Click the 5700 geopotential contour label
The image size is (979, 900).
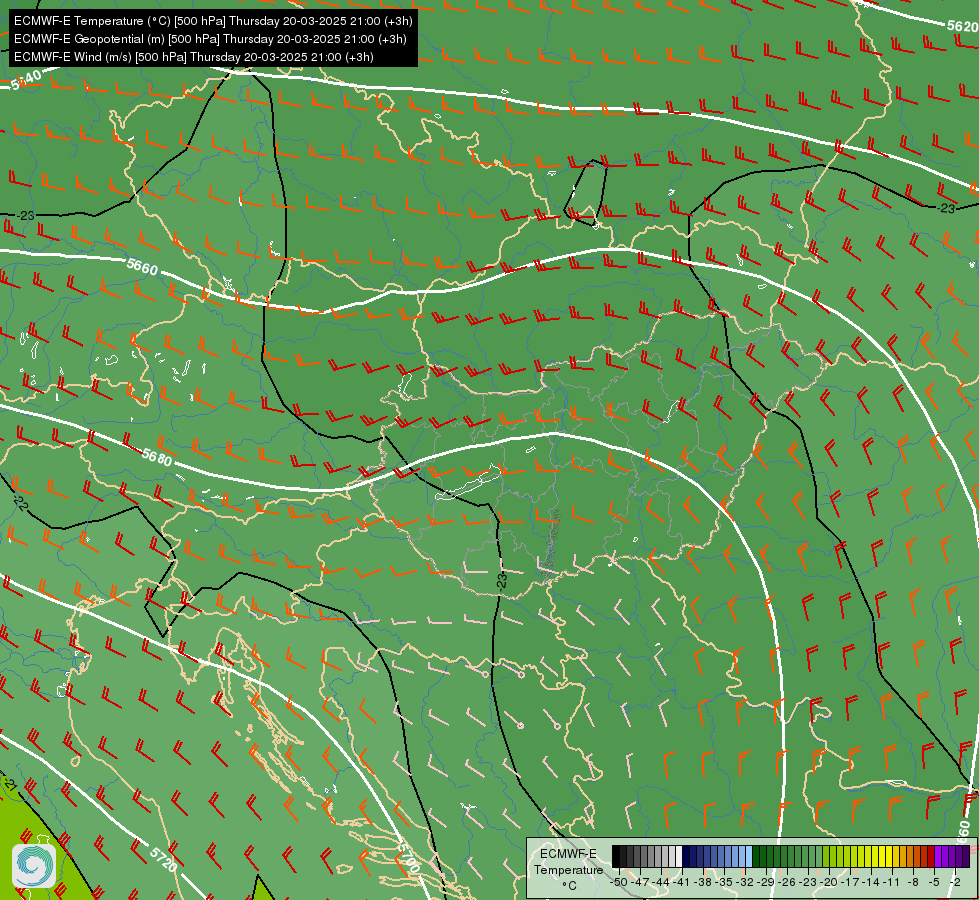(x=407, y=856)
